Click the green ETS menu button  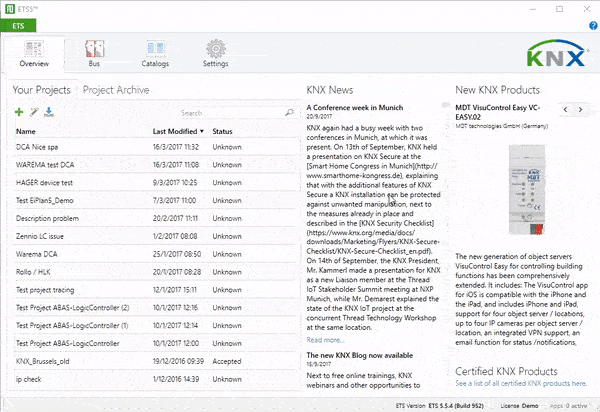point(18,26)
